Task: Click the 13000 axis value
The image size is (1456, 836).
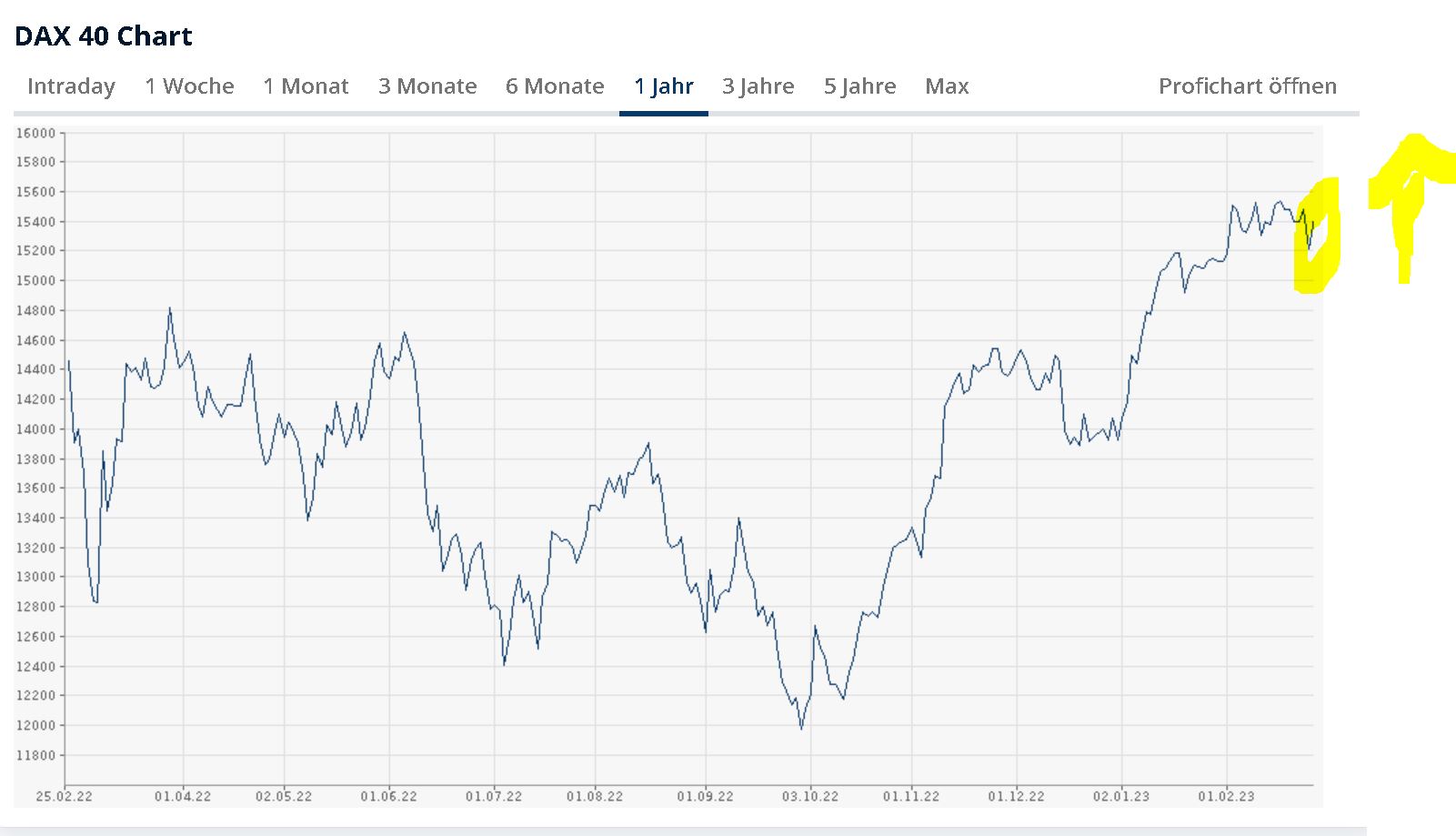Action: [x=36, y=577]
